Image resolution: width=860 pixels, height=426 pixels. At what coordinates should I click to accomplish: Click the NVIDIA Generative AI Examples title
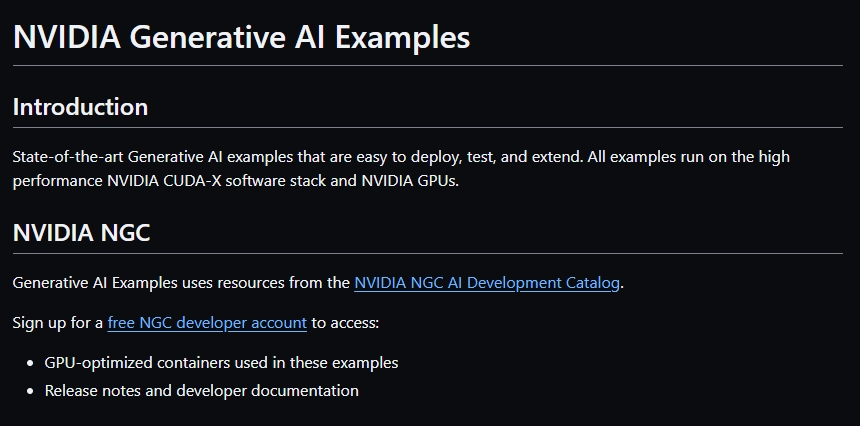click(241, 37)
